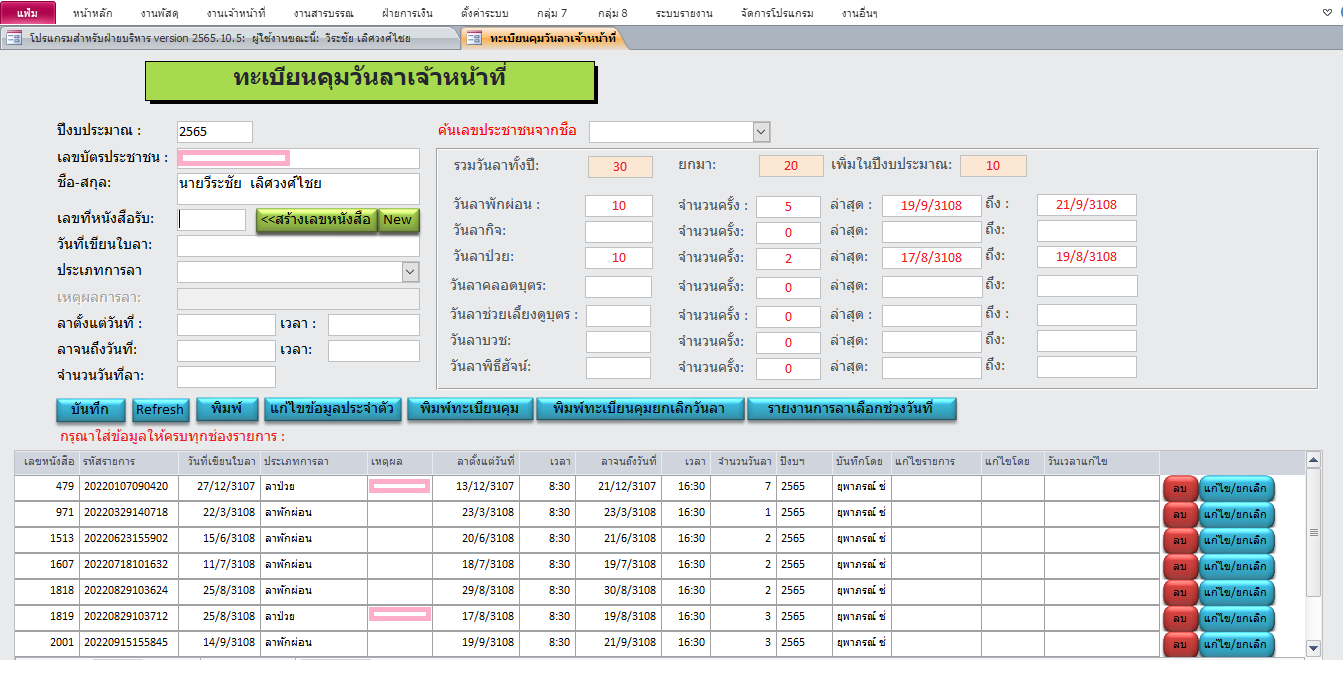1343x680 pixels.
Task: Open the ประเภทการลา dropdown
Action: pos(410,272)
